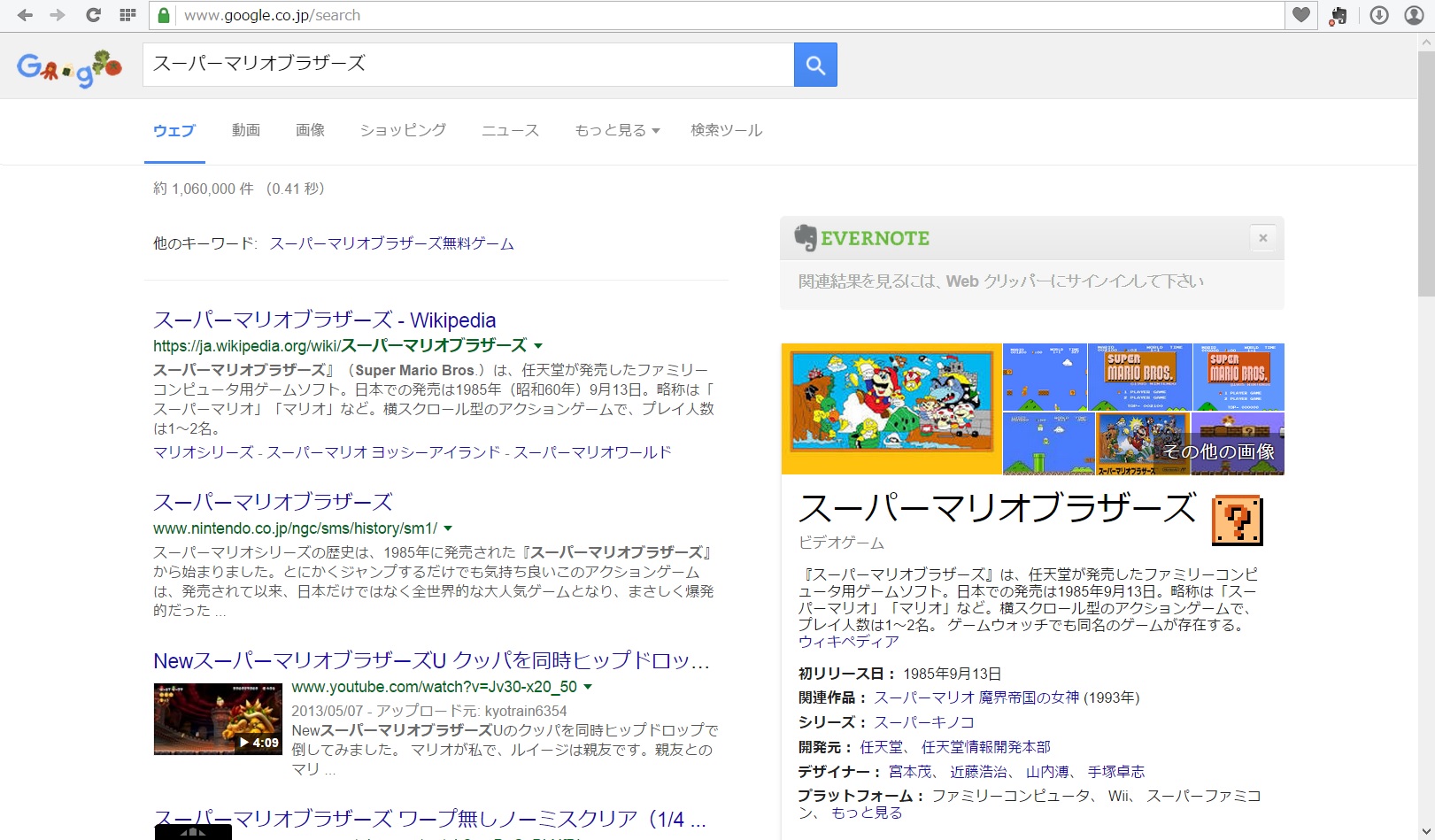This screenshot has height=840, width=1435.
Task: Click the Google doodle logo
Action: point(69,67)
